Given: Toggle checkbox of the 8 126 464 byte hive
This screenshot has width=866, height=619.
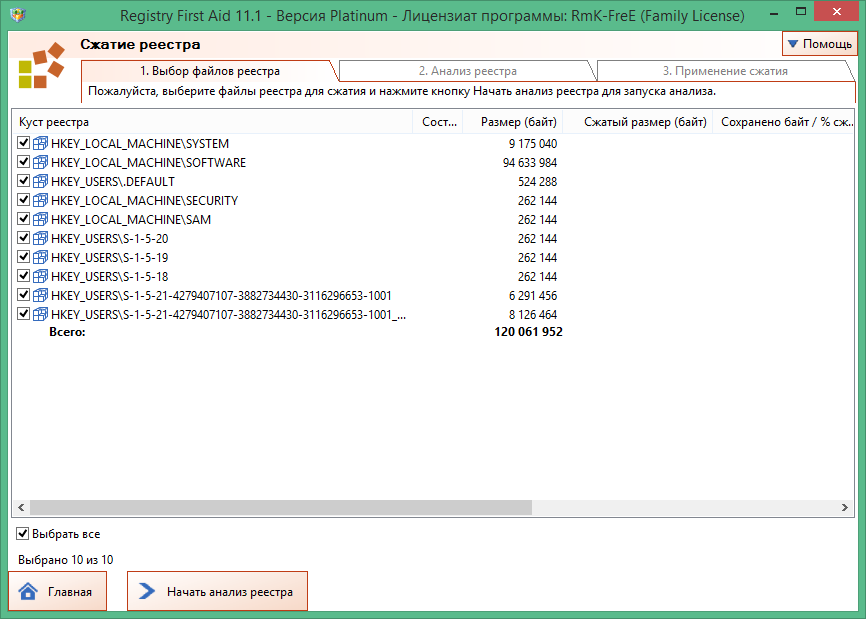Looking at the screenshot, I should tap(23, 314).
